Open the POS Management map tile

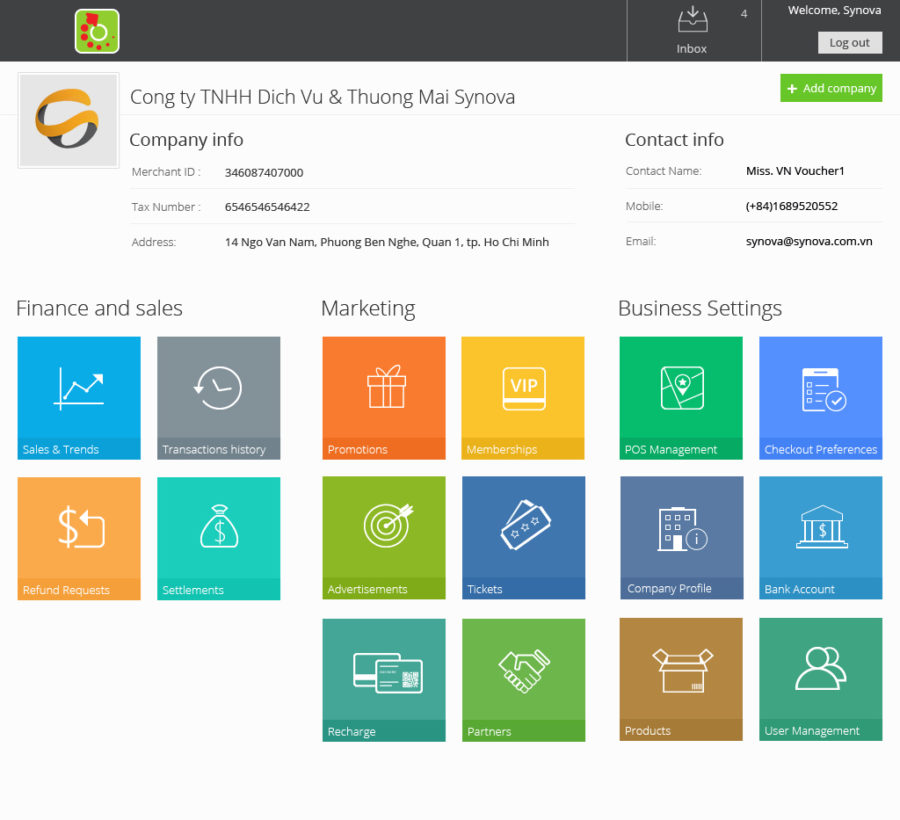coord(681,397)
